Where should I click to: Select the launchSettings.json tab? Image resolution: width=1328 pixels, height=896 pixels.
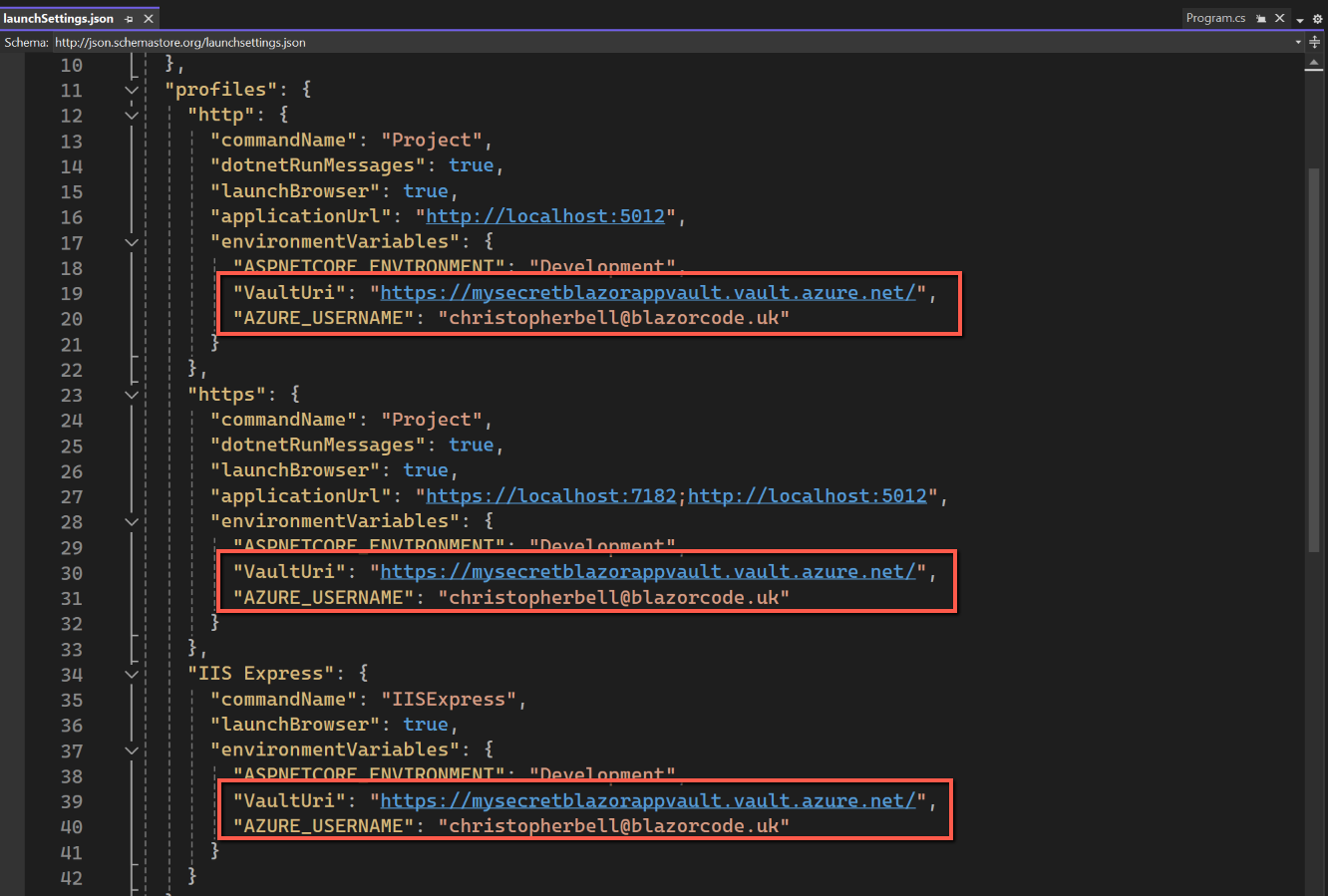coord(58,19)
